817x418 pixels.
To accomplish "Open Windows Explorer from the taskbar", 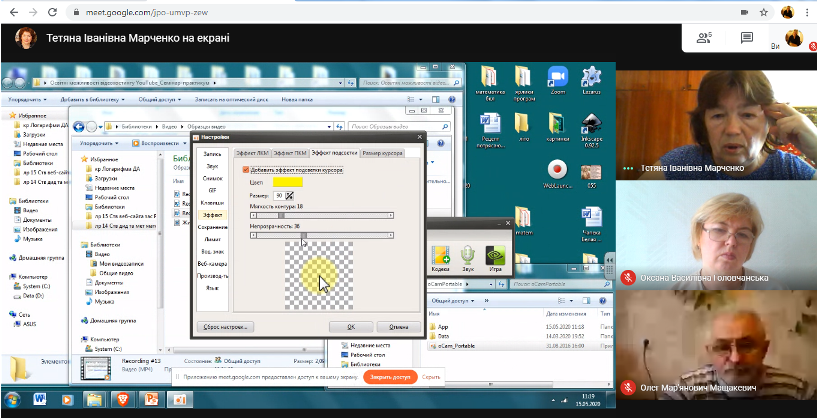I will [x=94, y=400].
